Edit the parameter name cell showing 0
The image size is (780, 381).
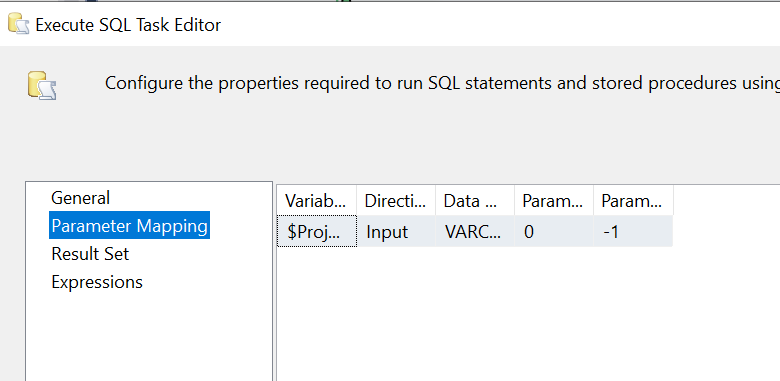(554, 231)
